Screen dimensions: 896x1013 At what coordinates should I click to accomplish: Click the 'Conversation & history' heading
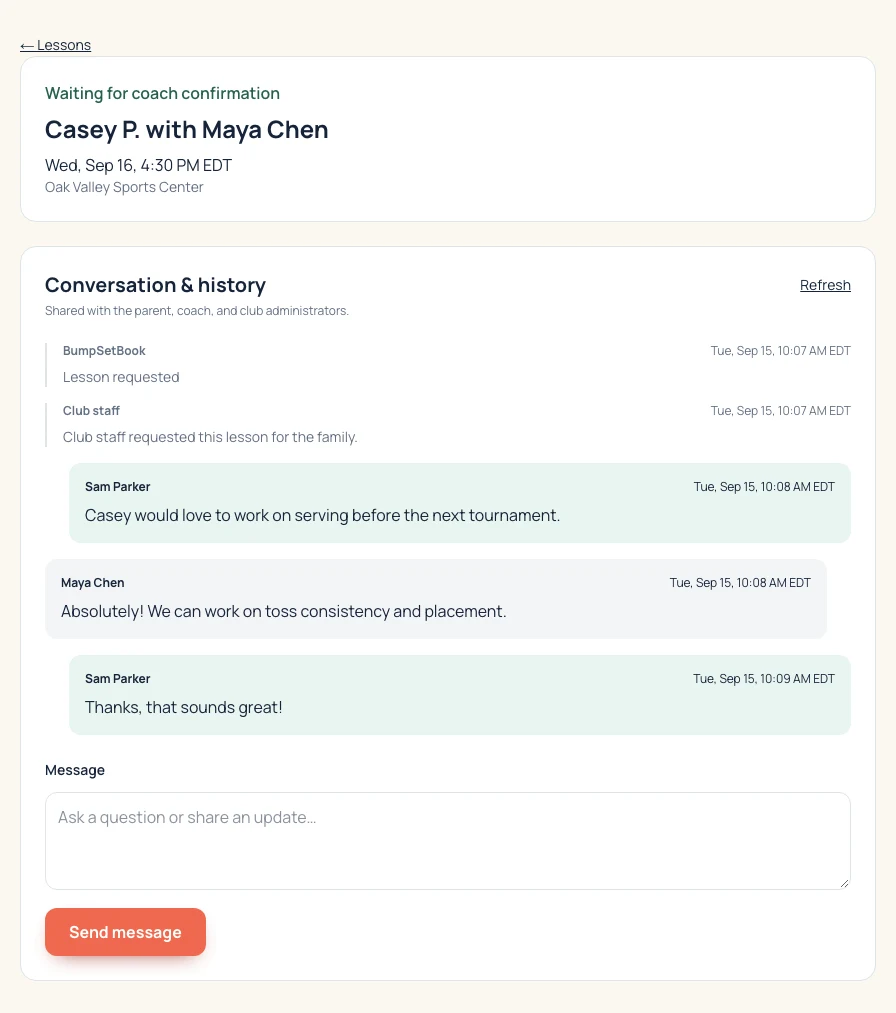[x=155, y=285]
